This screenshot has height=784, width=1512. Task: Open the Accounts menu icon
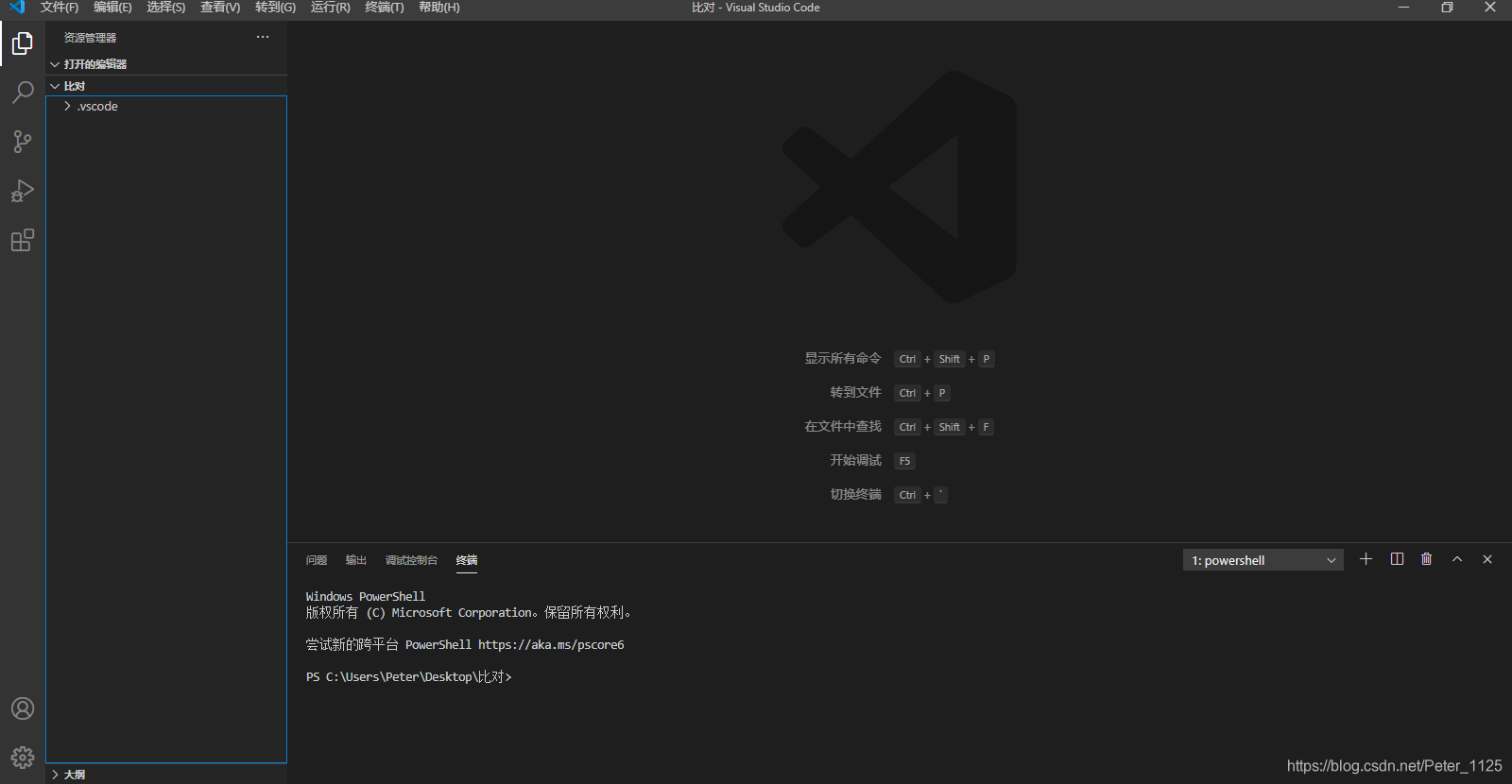[x=23, y=708]
